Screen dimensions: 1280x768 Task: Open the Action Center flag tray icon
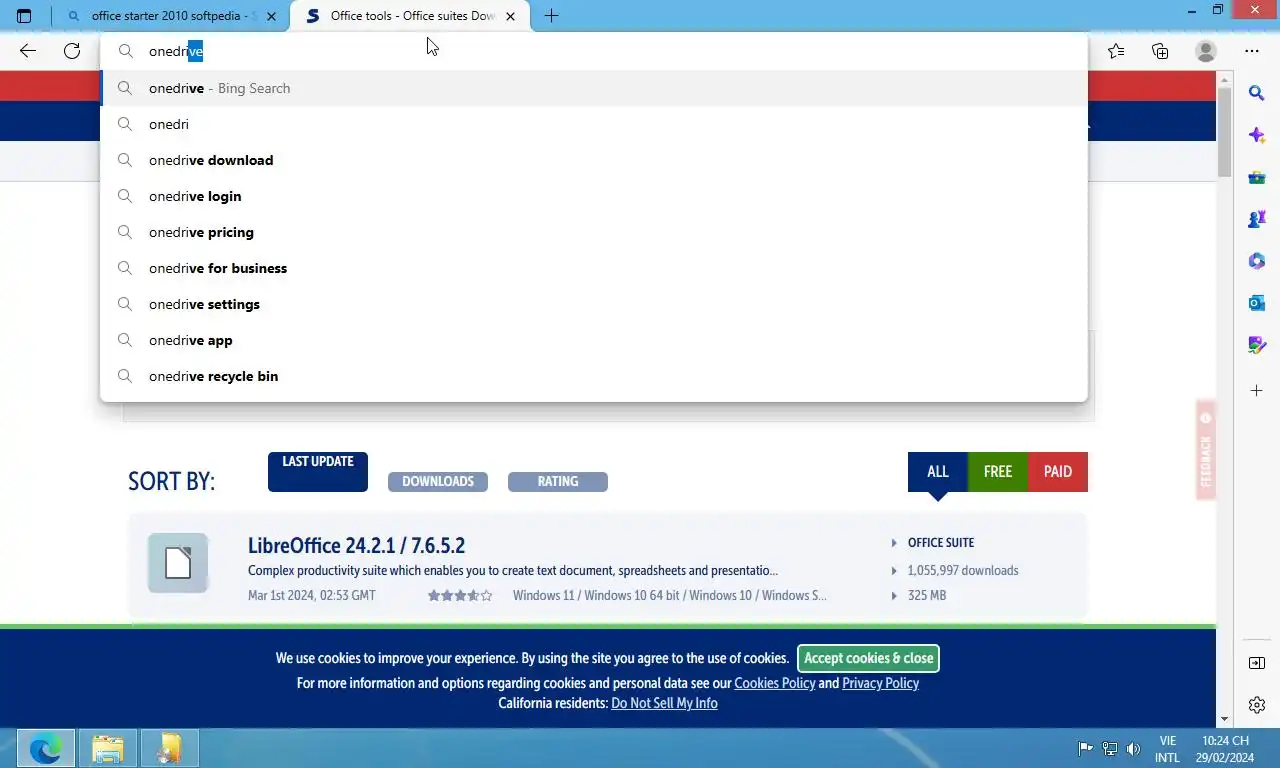1085,749
